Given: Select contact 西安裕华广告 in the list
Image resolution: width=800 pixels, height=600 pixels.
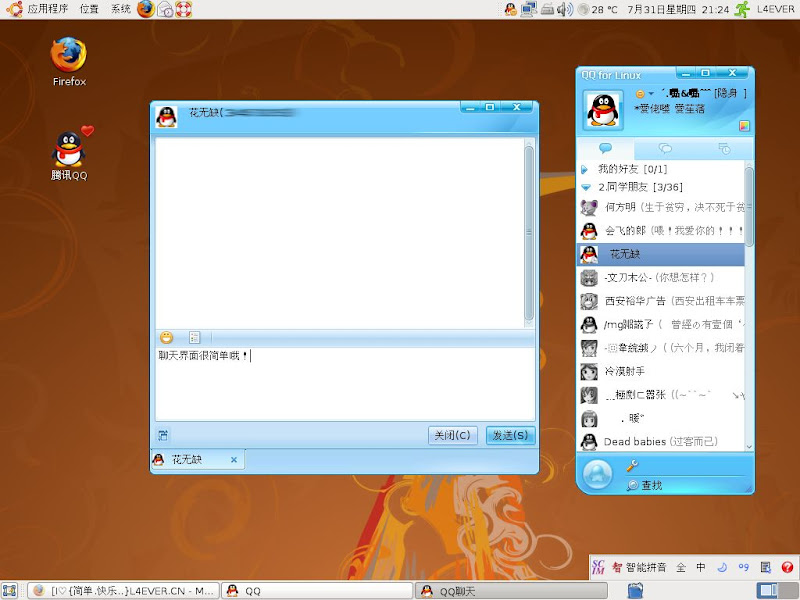Looking at the screenshot, I should pyautogui.click(x=661, y=301).
